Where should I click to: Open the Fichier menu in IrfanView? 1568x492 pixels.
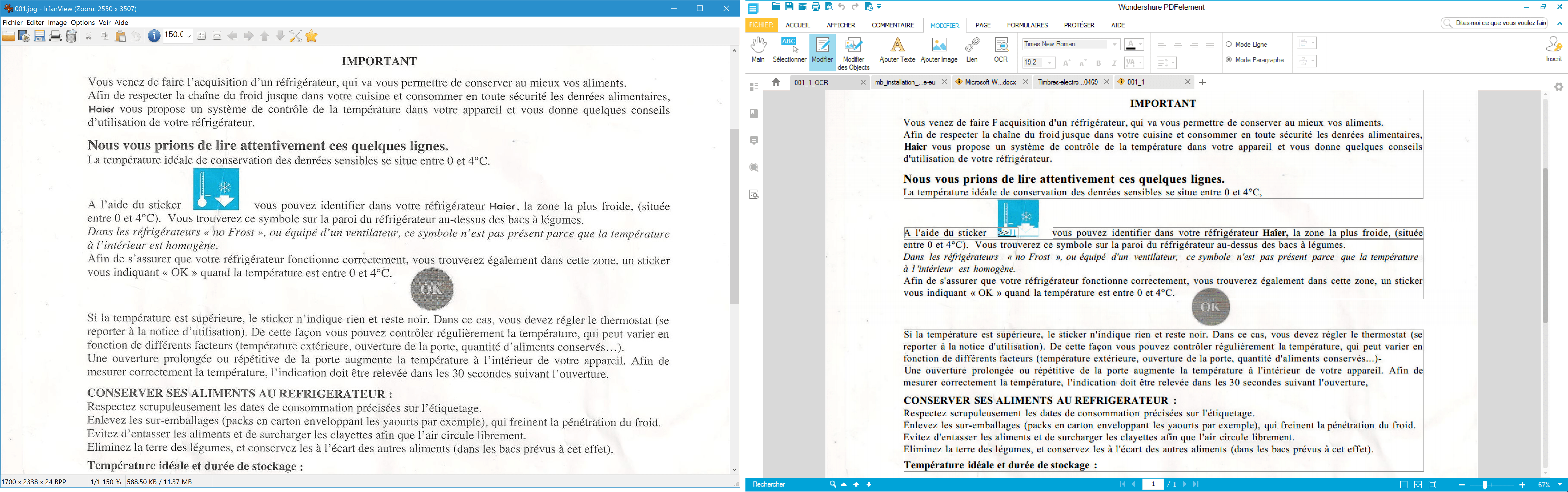[12, 23]
